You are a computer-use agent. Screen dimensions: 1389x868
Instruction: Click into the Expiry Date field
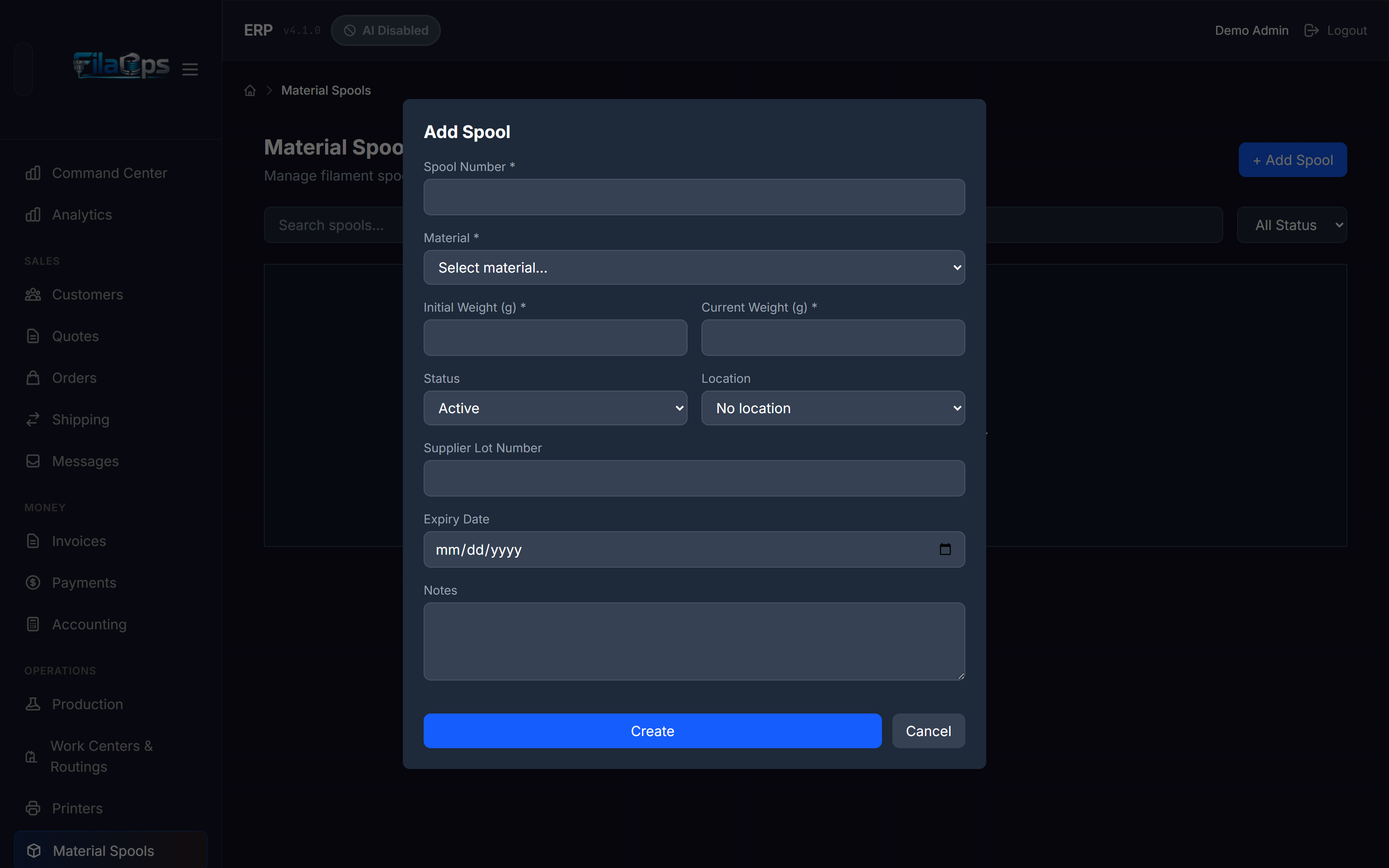[694, 549]
